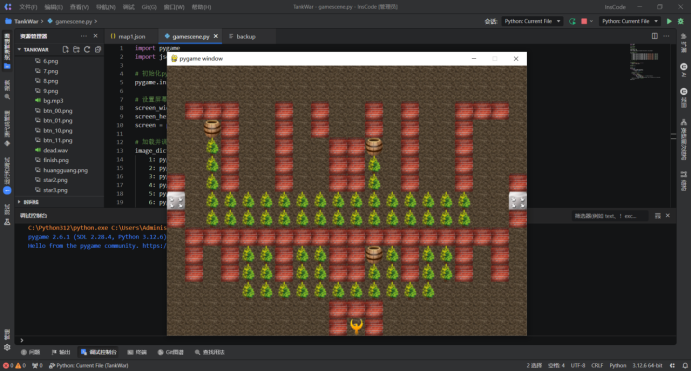Open the settings gear in left sidebar
The height and width of the screenshot is (371, 692).
(7, 347)
